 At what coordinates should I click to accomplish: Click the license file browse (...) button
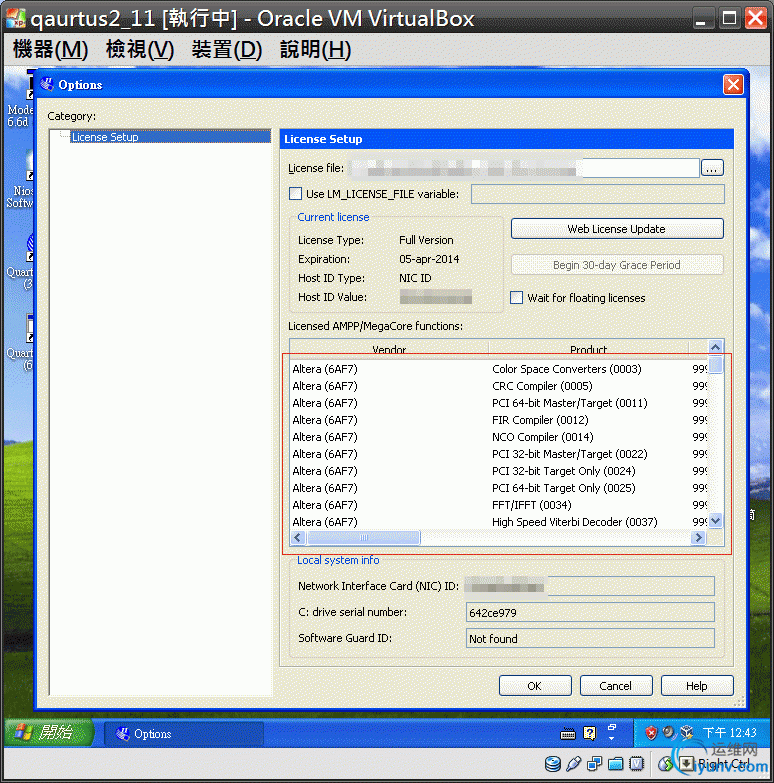point(712,168)
